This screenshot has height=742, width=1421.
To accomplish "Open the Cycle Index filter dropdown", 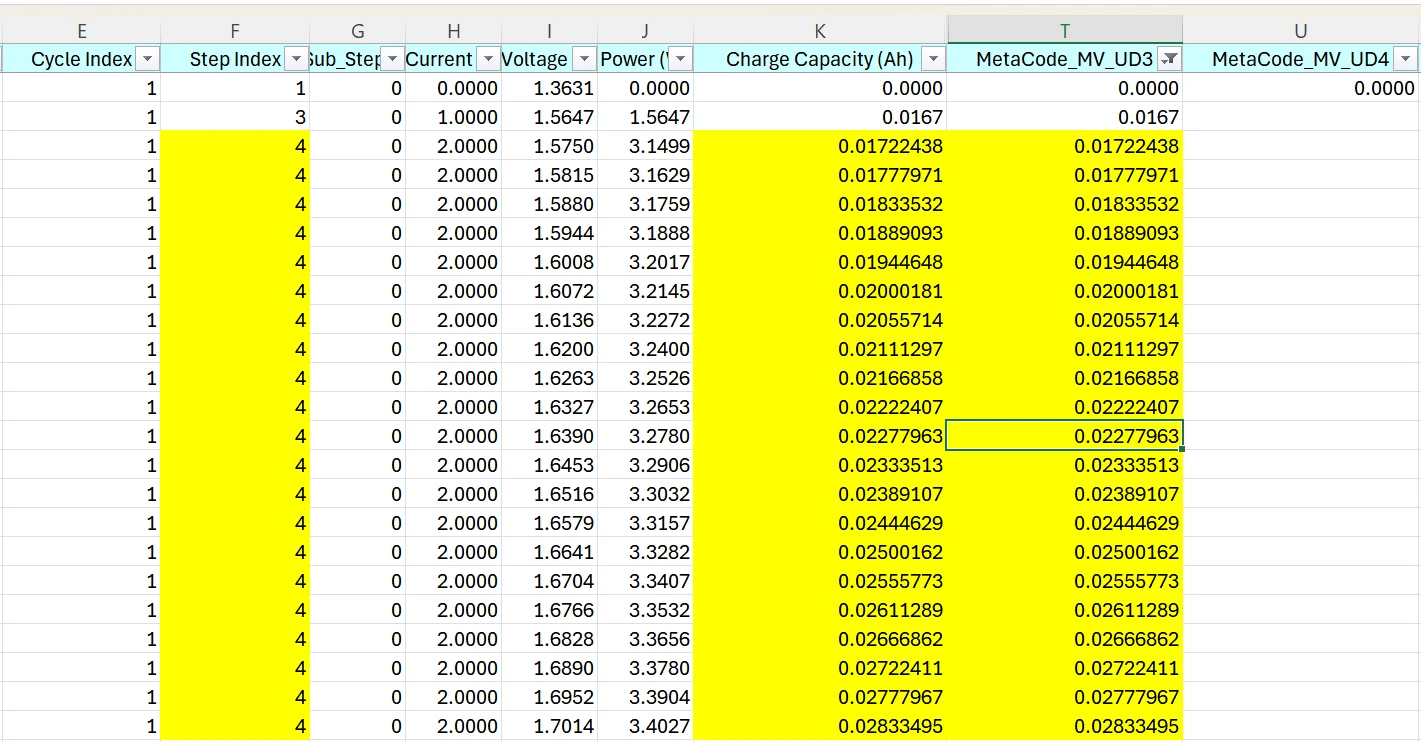I will tap(148, 59).
